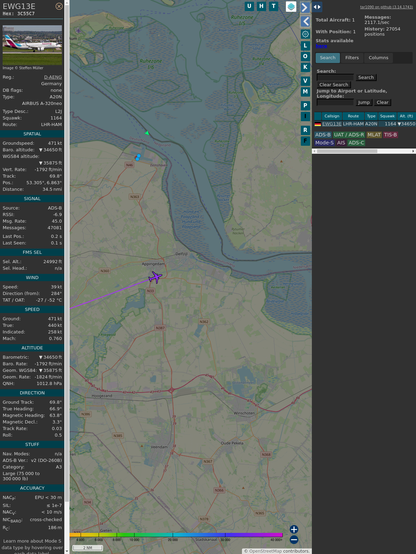Click the K map option button
416x554 pixels.
pyautogui.click(x=305, y=67)
